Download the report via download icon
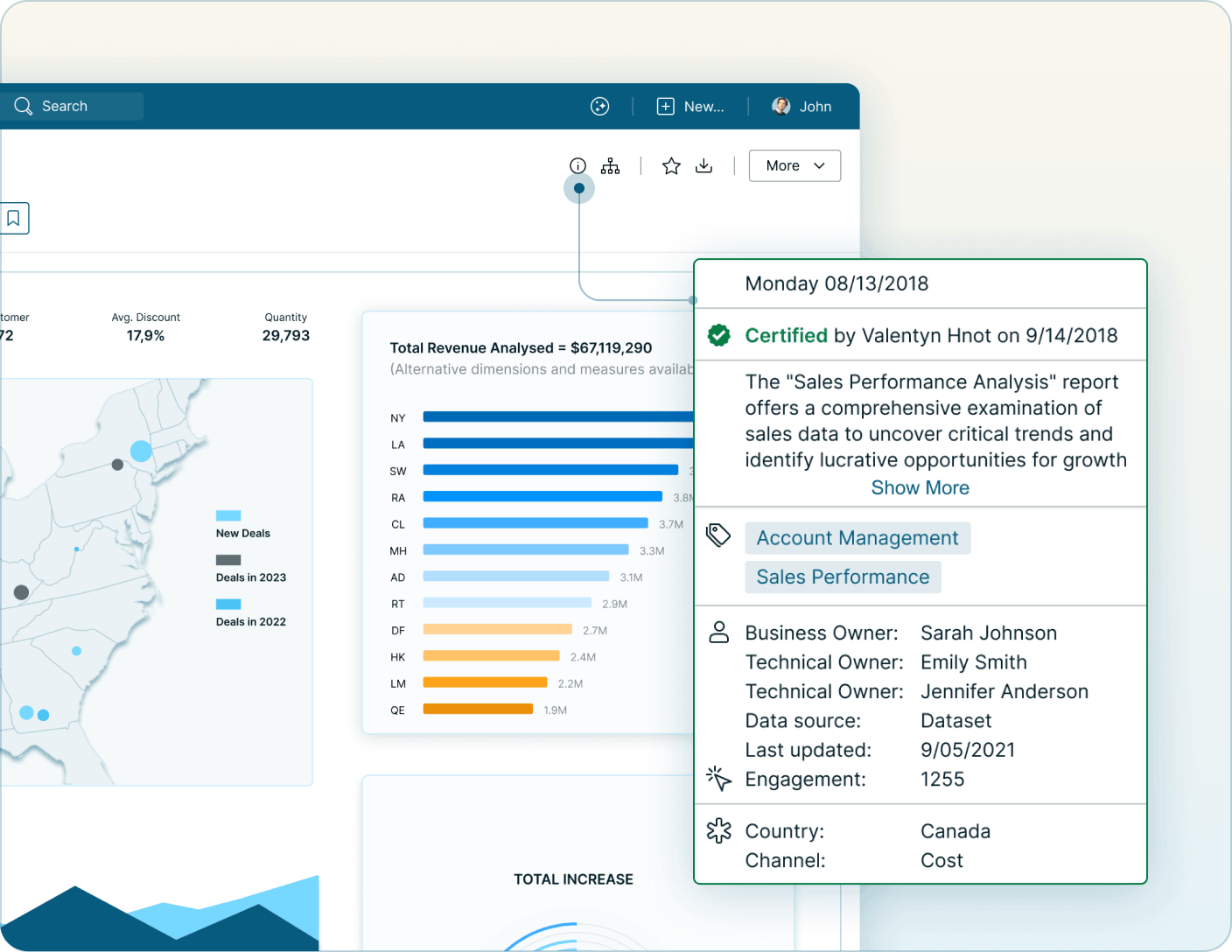Screen dimensions: 1232x952 coord(704,165)
